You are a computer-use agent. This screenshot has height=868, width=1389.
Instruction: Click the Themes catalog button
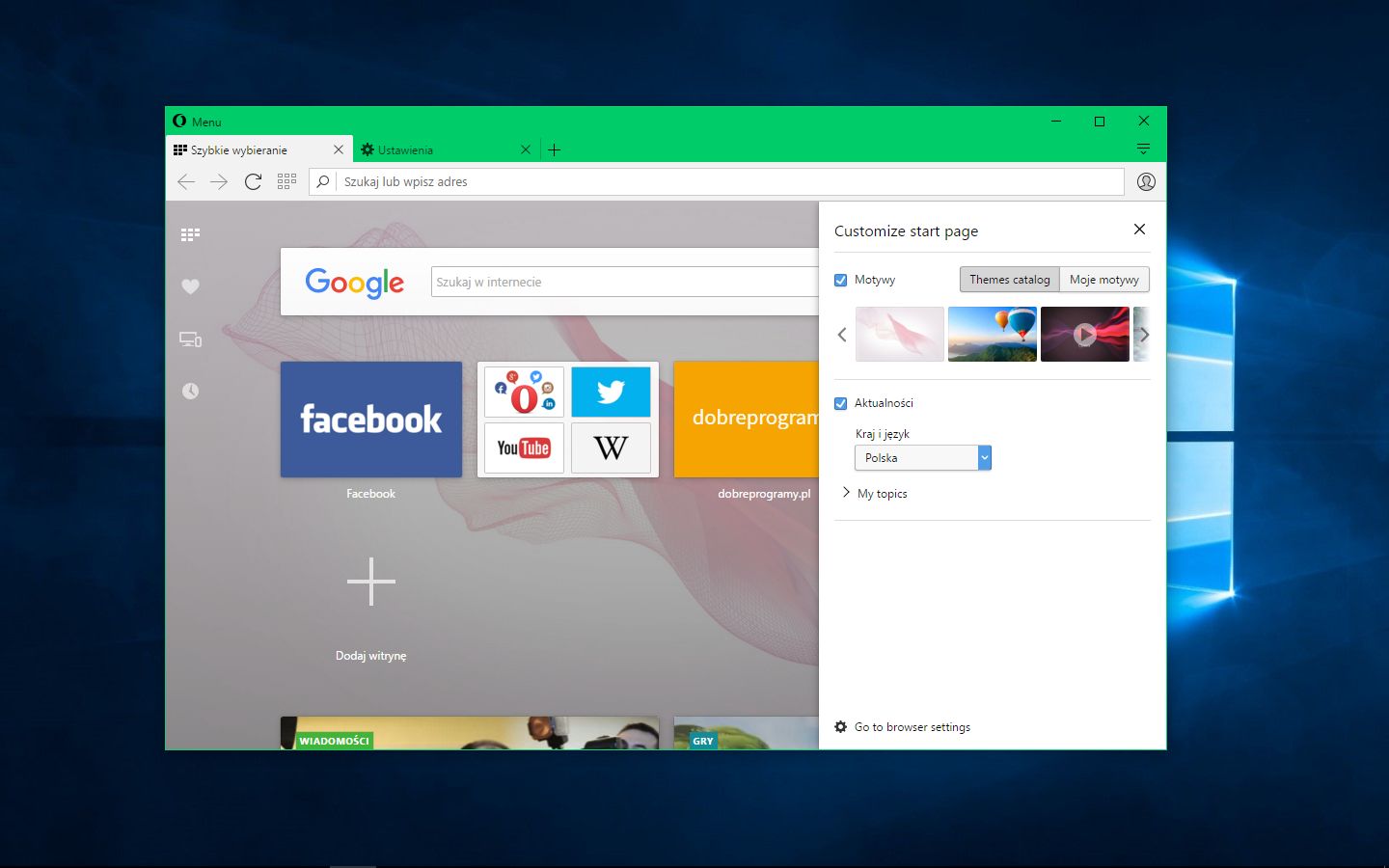(x=1010, y=280)
